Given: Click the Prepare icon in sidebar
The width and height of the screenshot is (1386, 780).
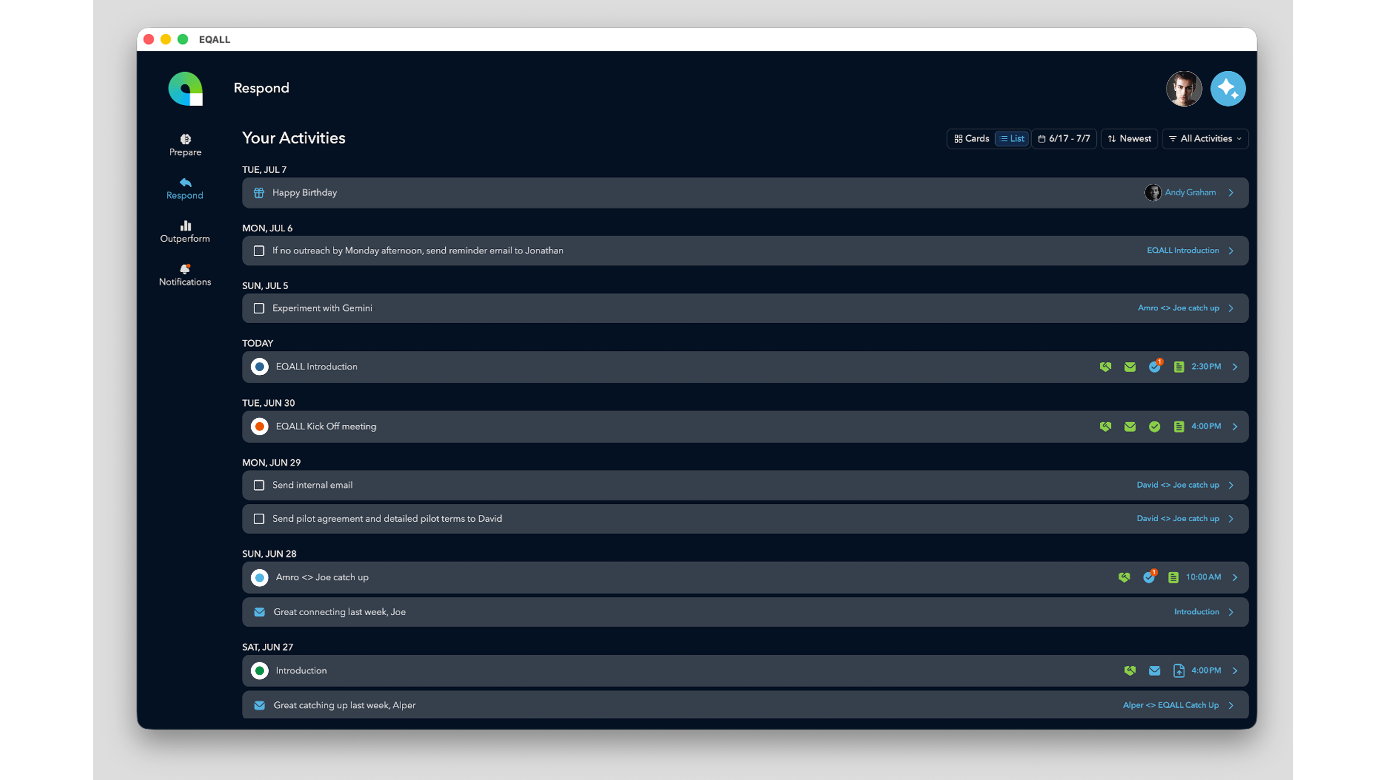Looking at the screenshot, I should coord(185,139).
